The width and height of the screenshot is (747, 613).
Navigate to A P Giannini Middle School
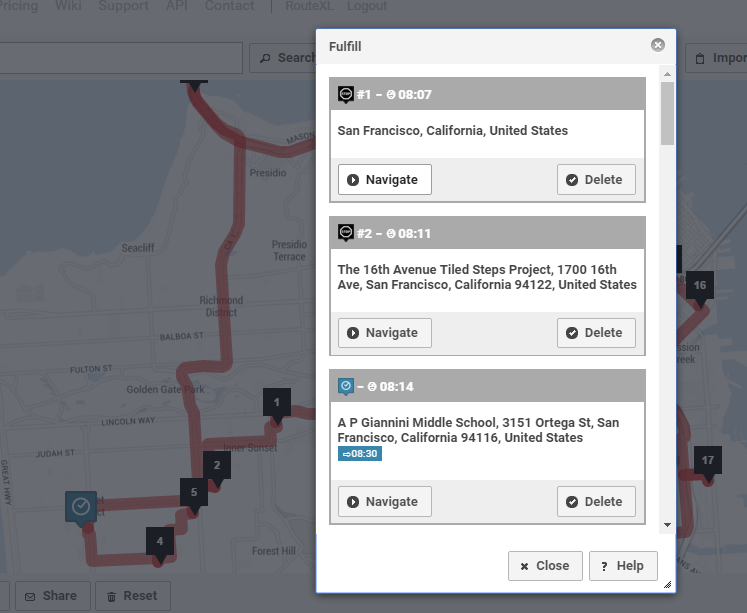click(385, 502)
